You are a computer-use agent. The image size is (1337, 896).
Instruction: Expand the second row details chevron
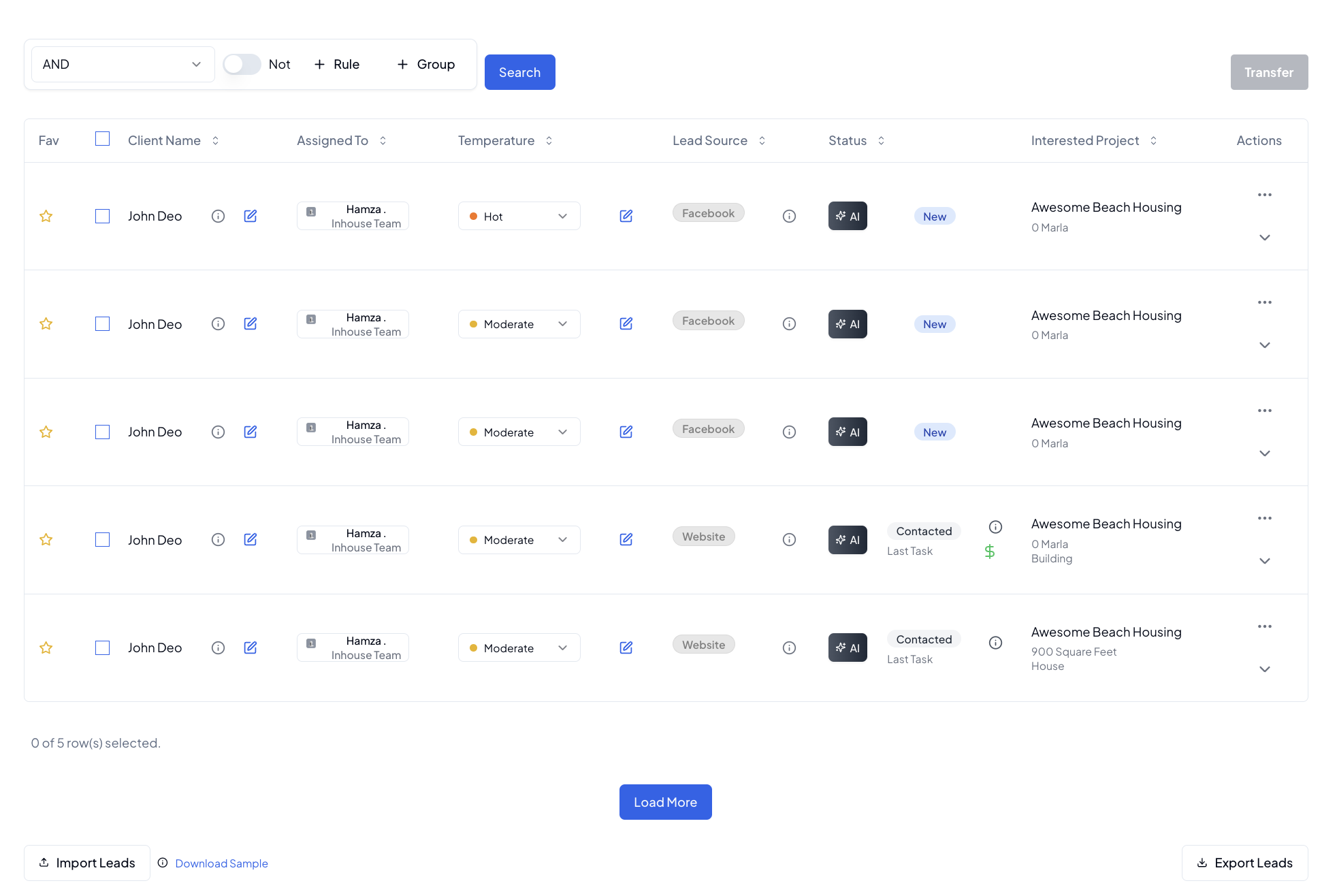(1264, 345)
